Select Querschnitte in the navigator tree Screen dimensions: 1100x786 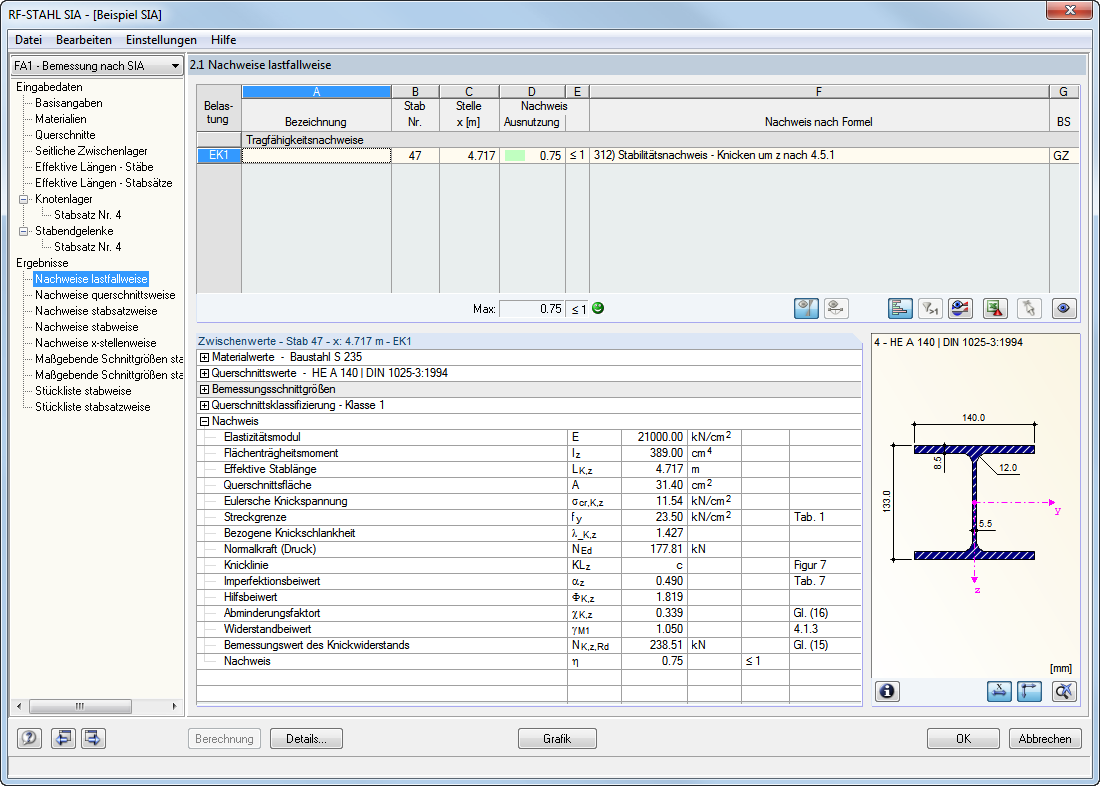pos(65,135)
